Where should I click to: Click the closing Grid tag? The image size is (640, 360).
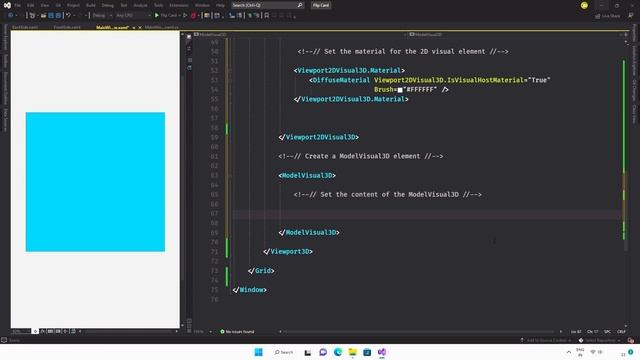click(261, 271)
